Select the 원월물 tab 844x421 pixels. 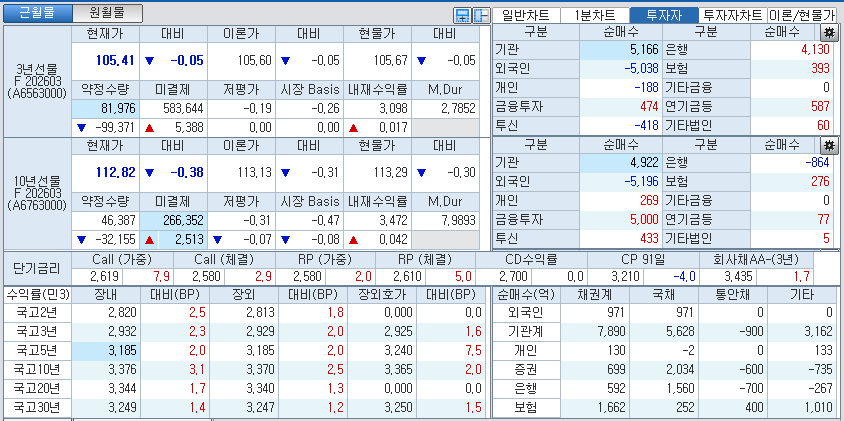107,13
